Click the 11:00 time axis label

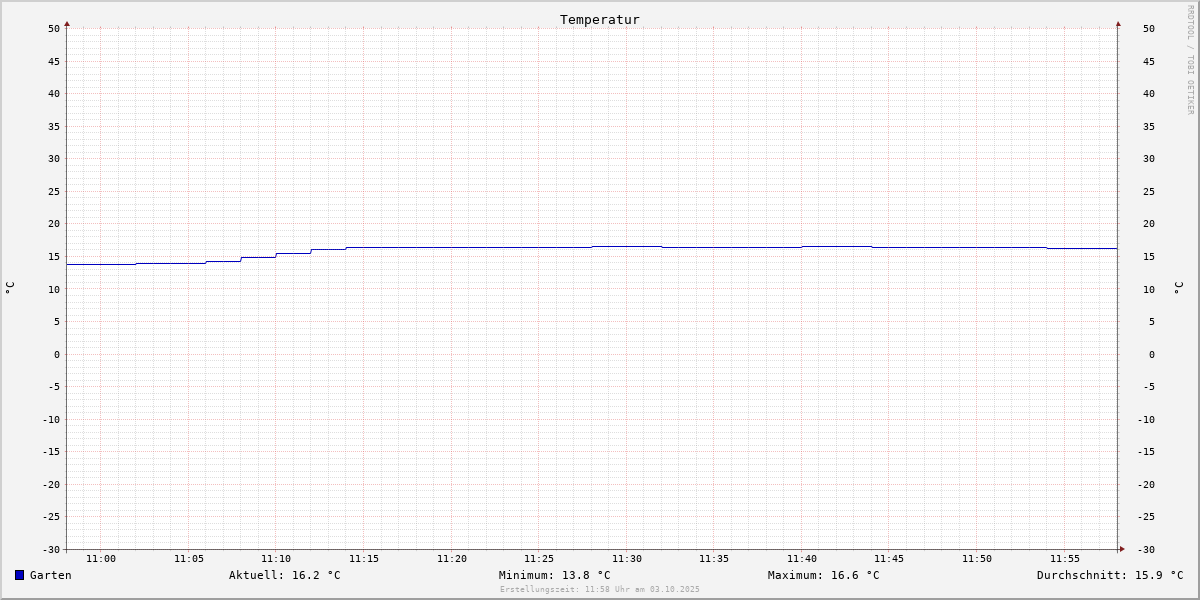pos(101,559)
